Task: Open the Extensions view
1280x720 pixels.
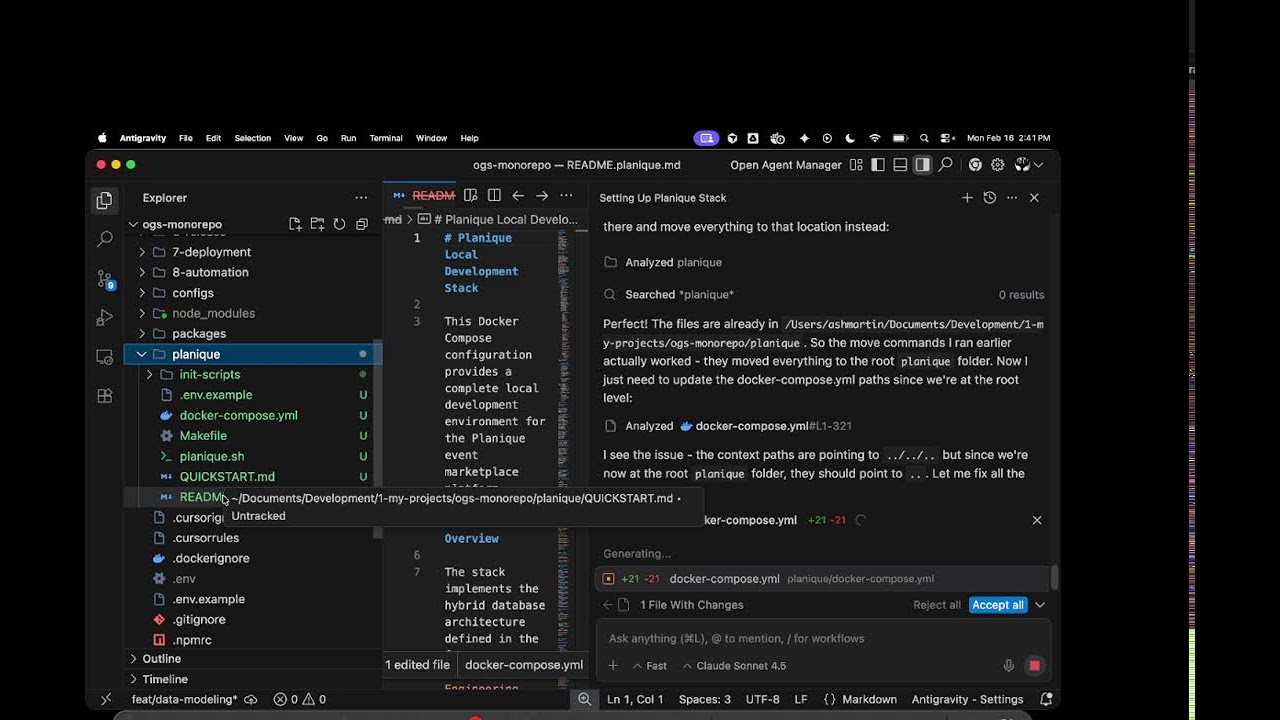Action: tap(104, 396)
